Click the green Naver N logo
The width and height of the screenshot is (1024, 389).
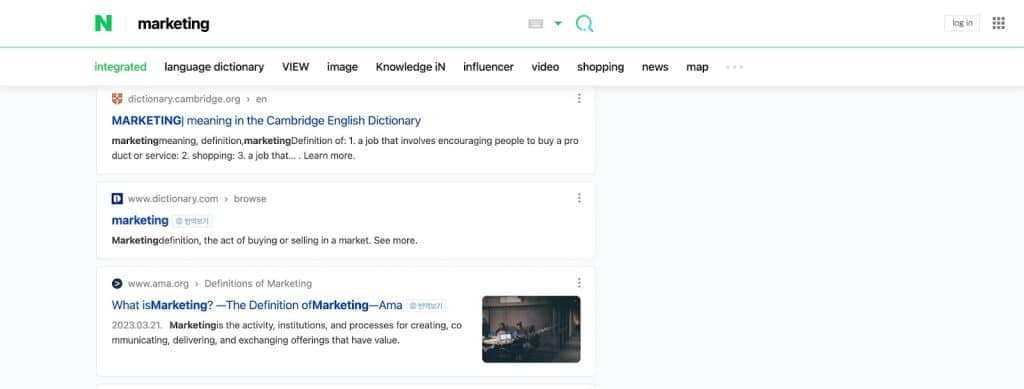[x=103, y=23]
